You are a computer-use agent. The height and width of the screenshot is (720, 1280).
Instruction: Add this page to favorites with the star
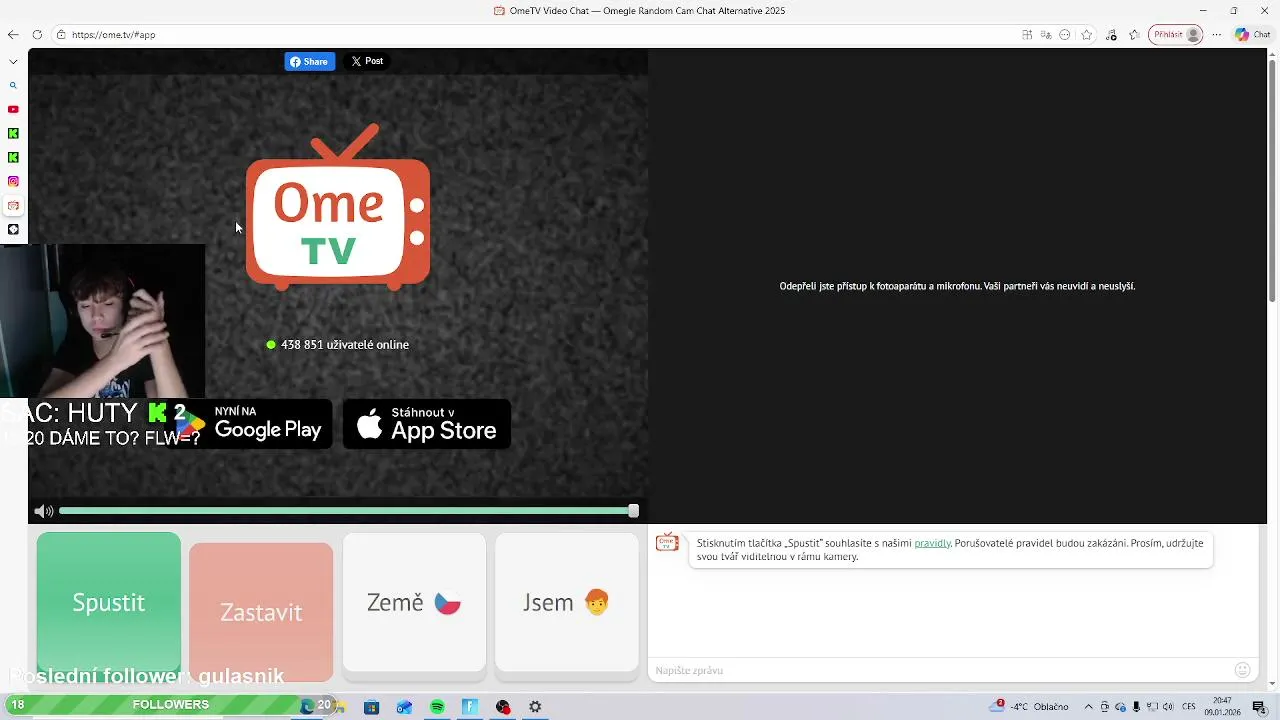[1087, 34]
